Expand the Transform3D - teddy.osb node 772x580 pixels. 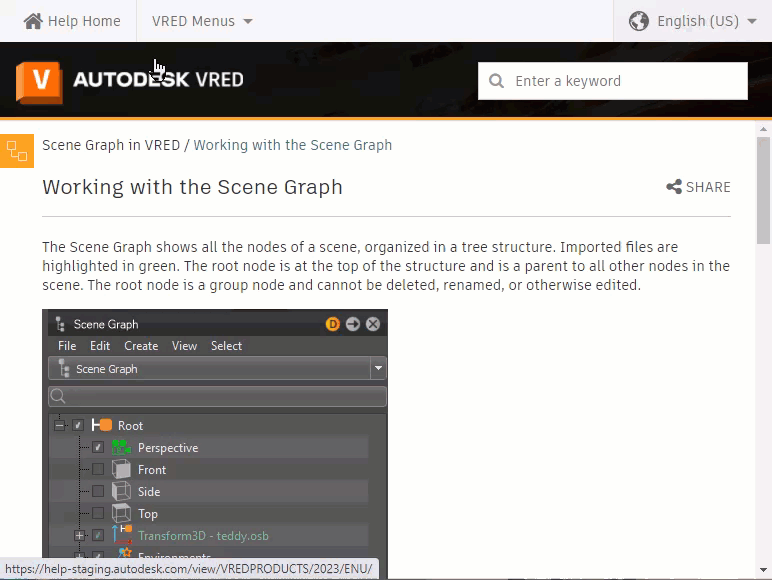(x=79, y=535)
